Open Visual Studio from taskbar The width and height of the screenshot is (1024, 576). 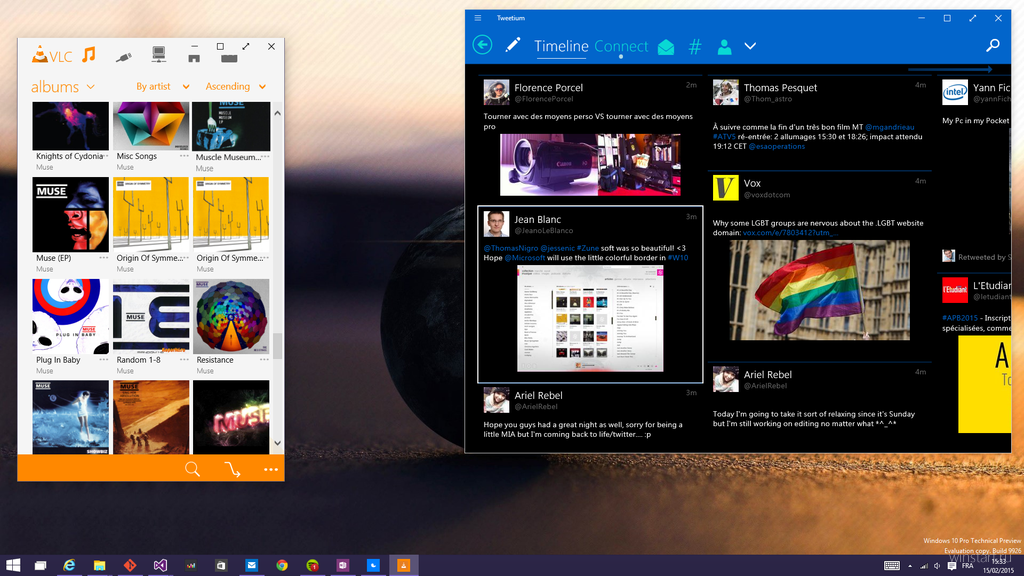[x=160, y=566]
